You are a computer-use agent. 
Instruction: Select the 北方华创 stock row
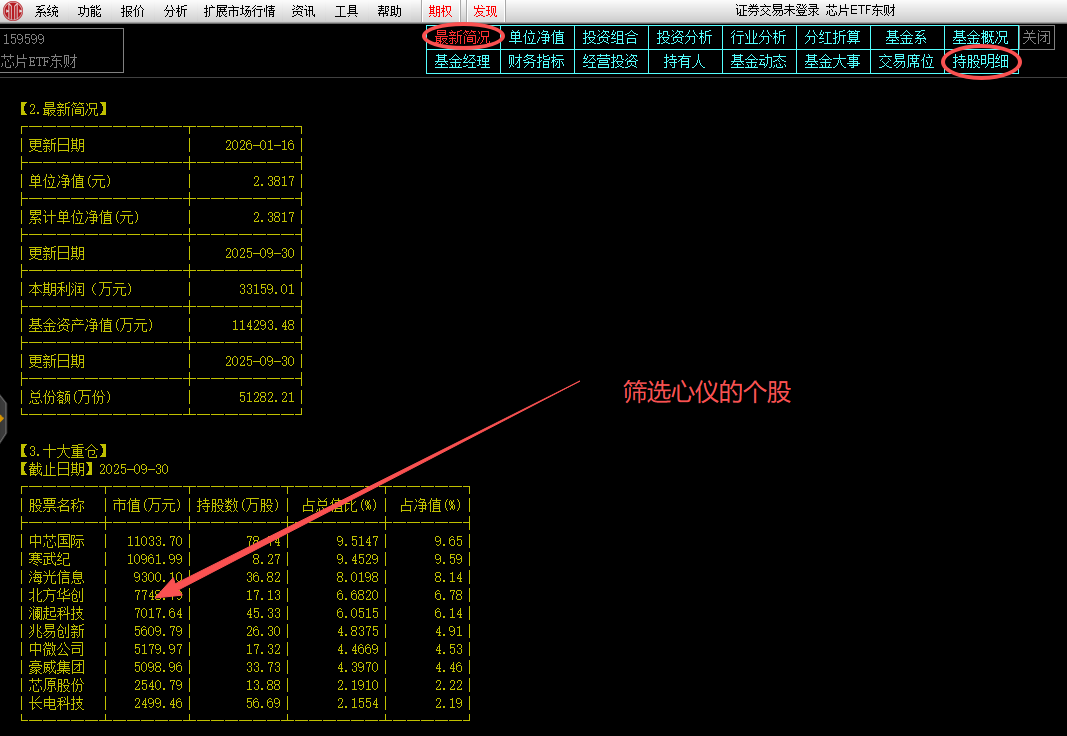(x=246, y=595)
